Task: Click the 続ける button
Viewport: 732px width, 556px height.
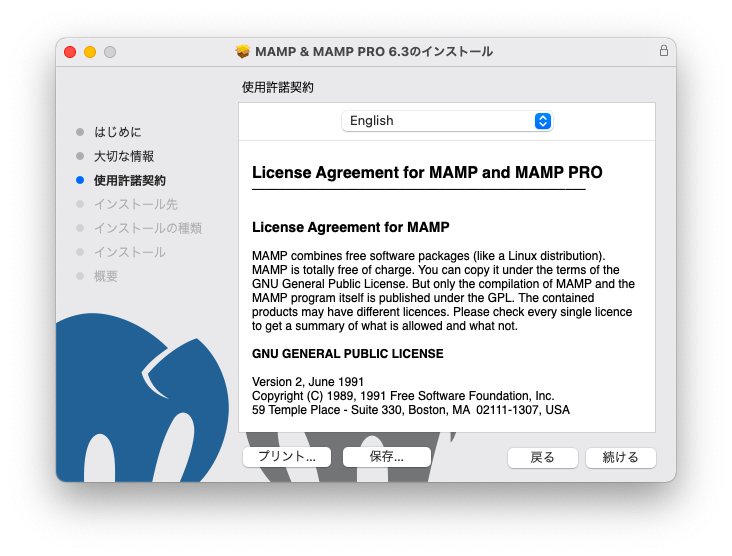Action: (x=620, y=457)
